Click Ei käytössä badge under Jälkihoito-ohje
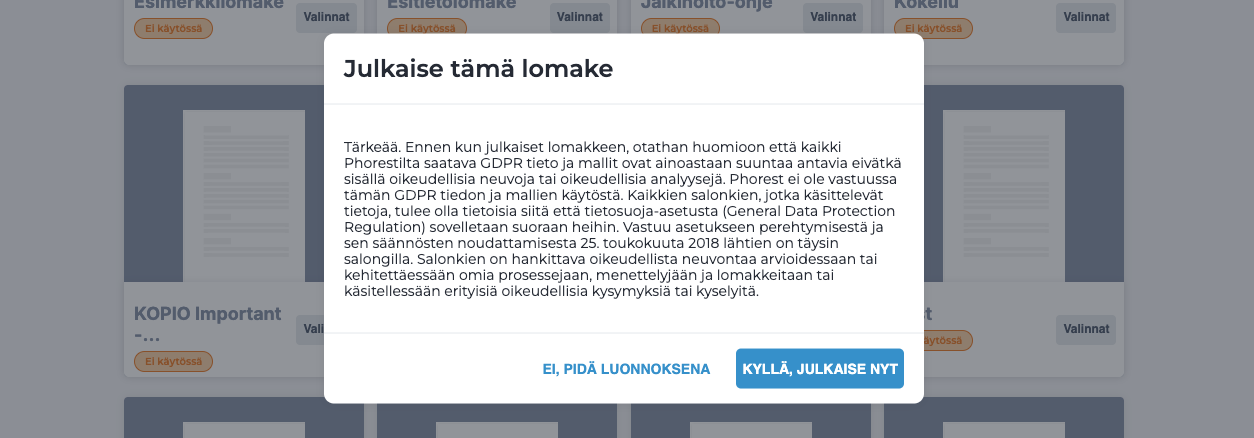Screen dimensions: 1254x438 click(x=680, y=28)
